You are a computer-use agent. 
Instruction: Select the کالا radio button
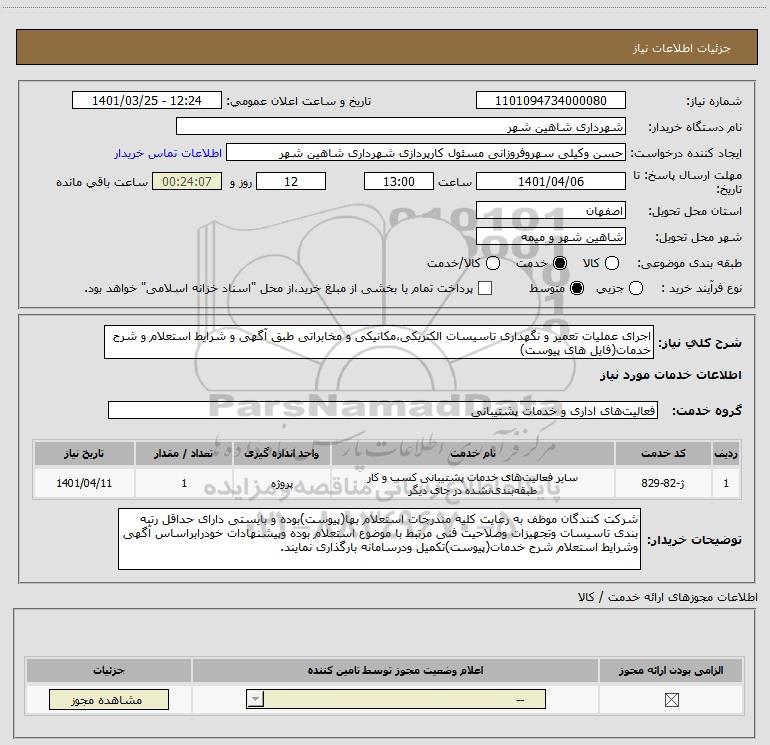(612, 263)
